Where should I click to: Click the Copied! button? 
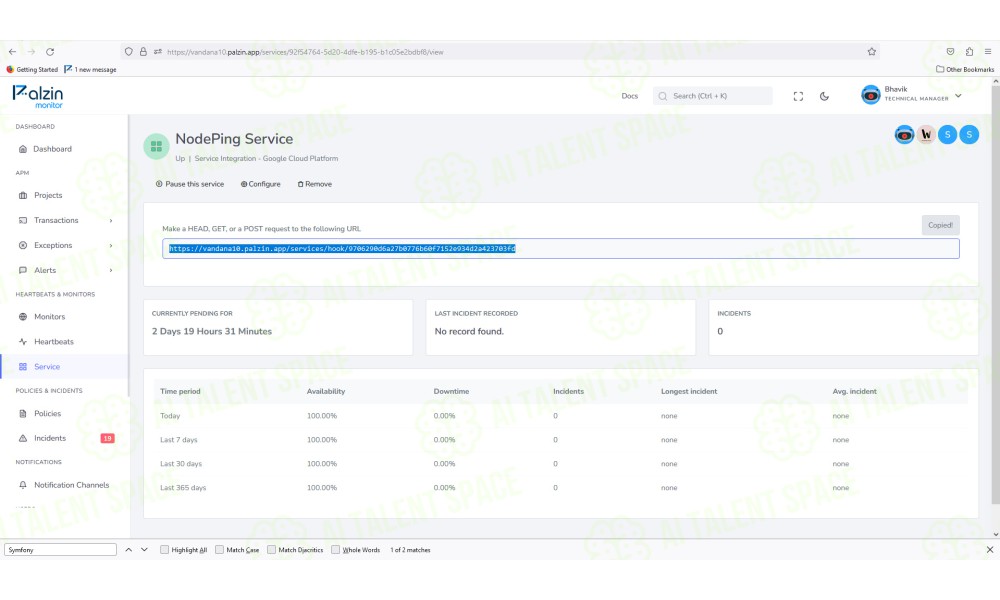[x=940, y=225]
